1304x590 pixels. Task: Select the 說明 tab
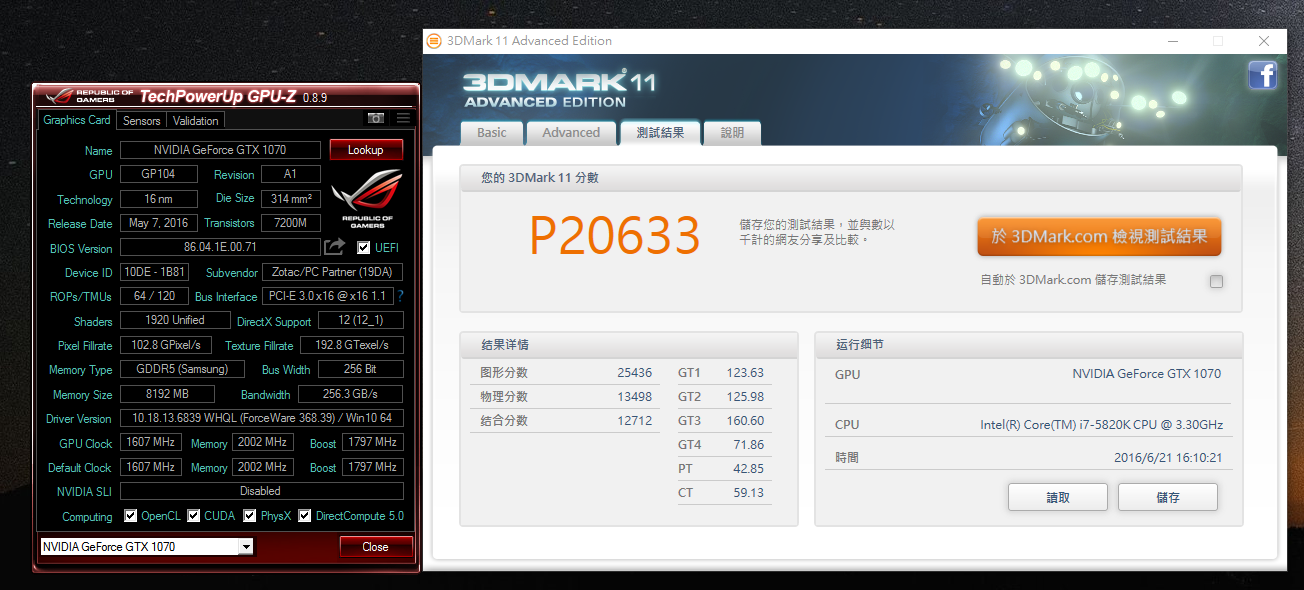tap(732, 133)
